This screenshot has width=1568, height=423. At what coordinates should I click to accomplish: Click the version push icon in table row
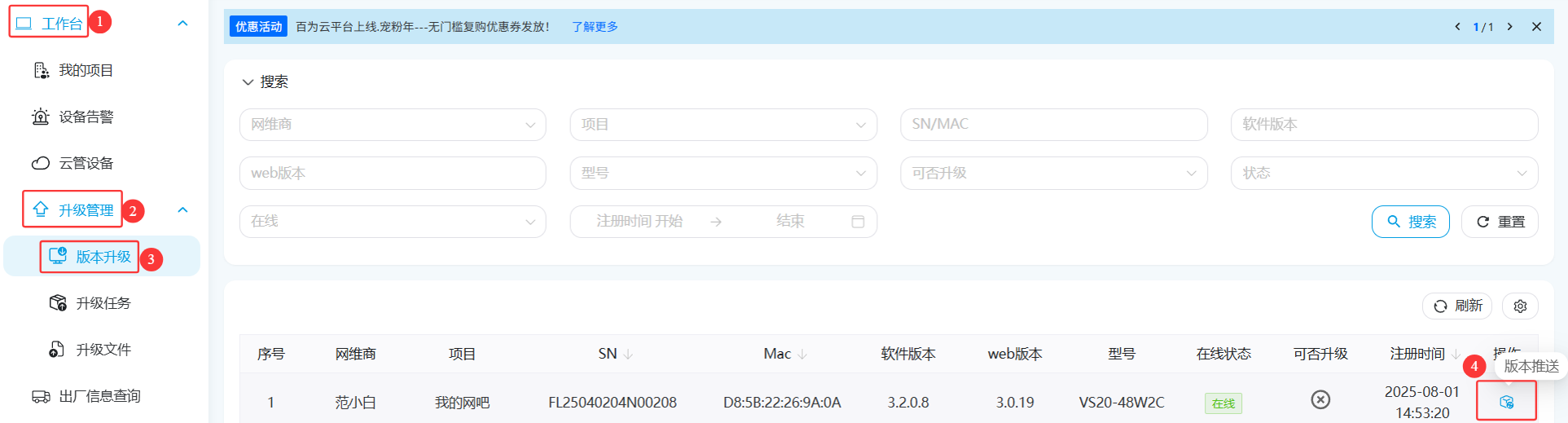tap(1506, 402)
